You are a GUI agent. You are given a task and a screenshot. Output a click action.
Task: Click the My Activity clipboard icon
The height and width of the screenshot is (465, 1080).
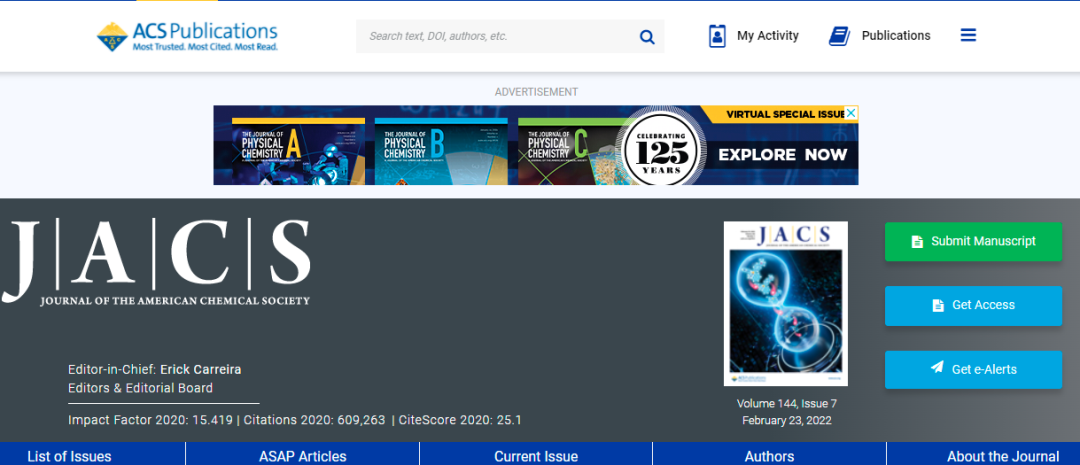click(x=717, y=36)
